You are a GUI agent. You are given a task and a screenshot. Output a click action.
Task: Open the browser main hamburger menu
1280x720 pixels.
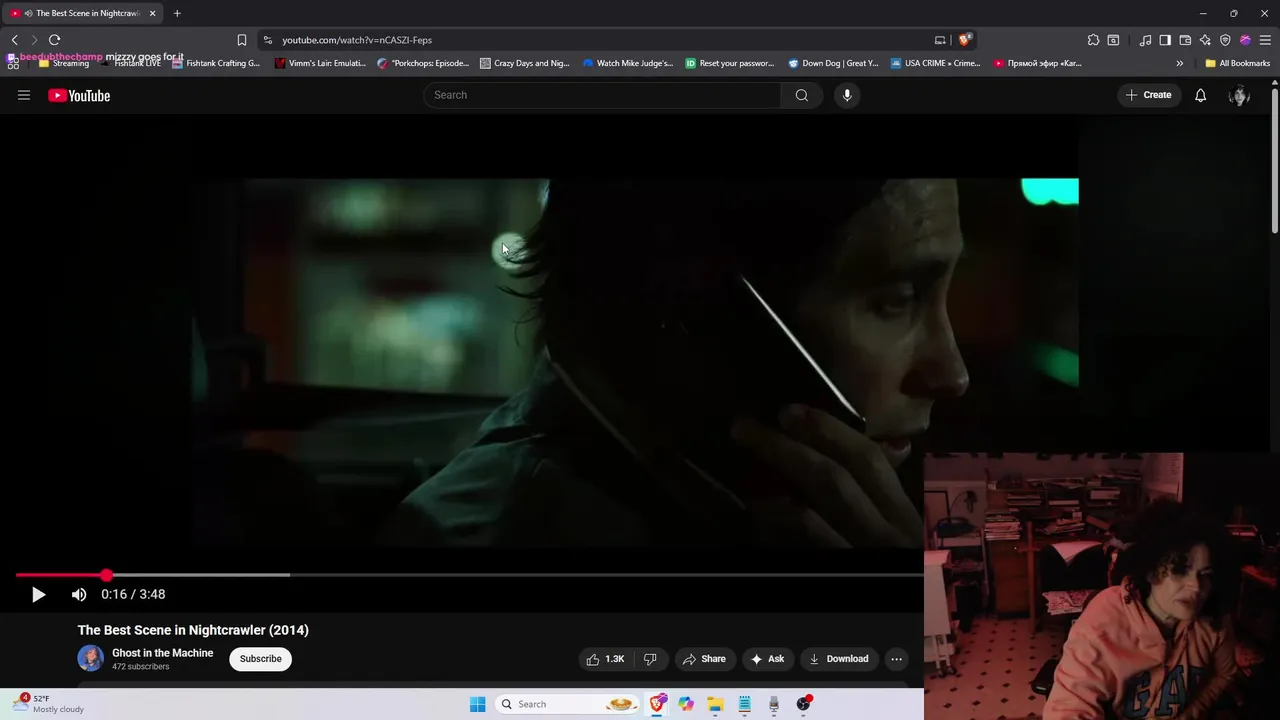coord(1265,40)
